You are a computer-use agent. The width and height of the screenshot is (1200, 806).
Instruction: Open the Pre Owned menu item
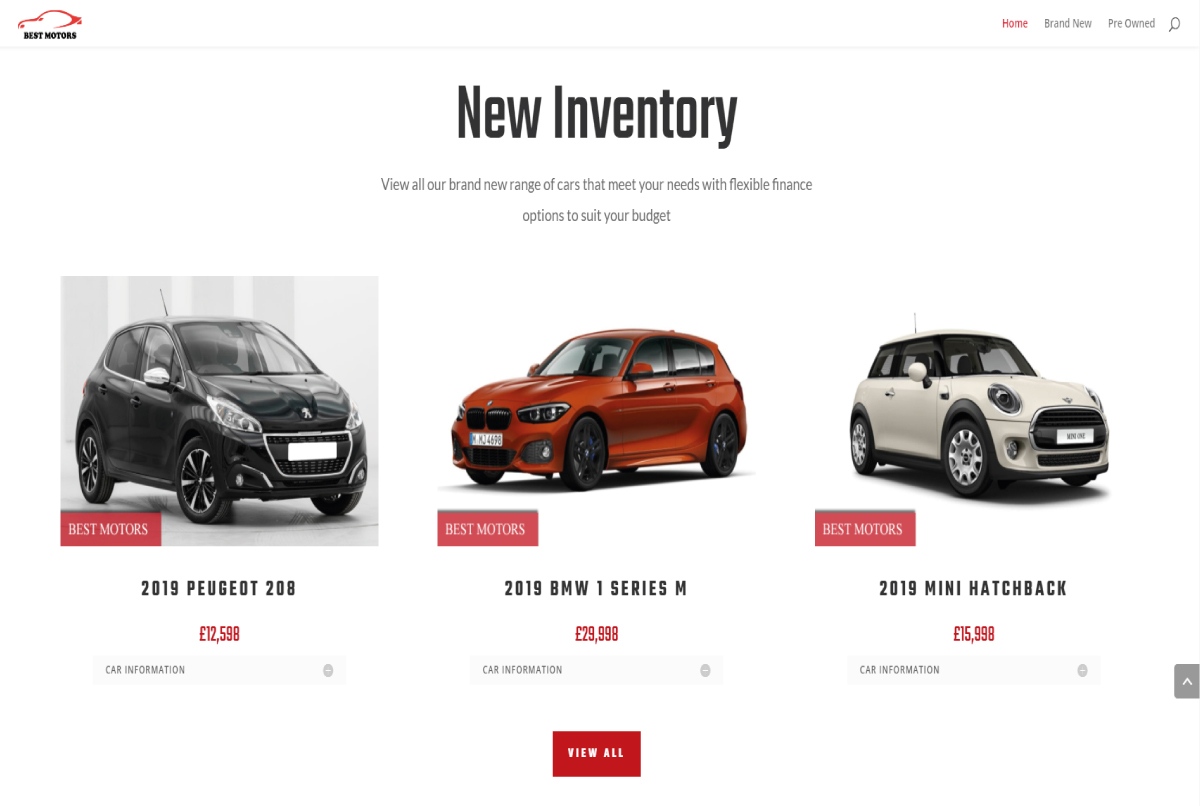pyautogui.click(x=1131, y=24)
